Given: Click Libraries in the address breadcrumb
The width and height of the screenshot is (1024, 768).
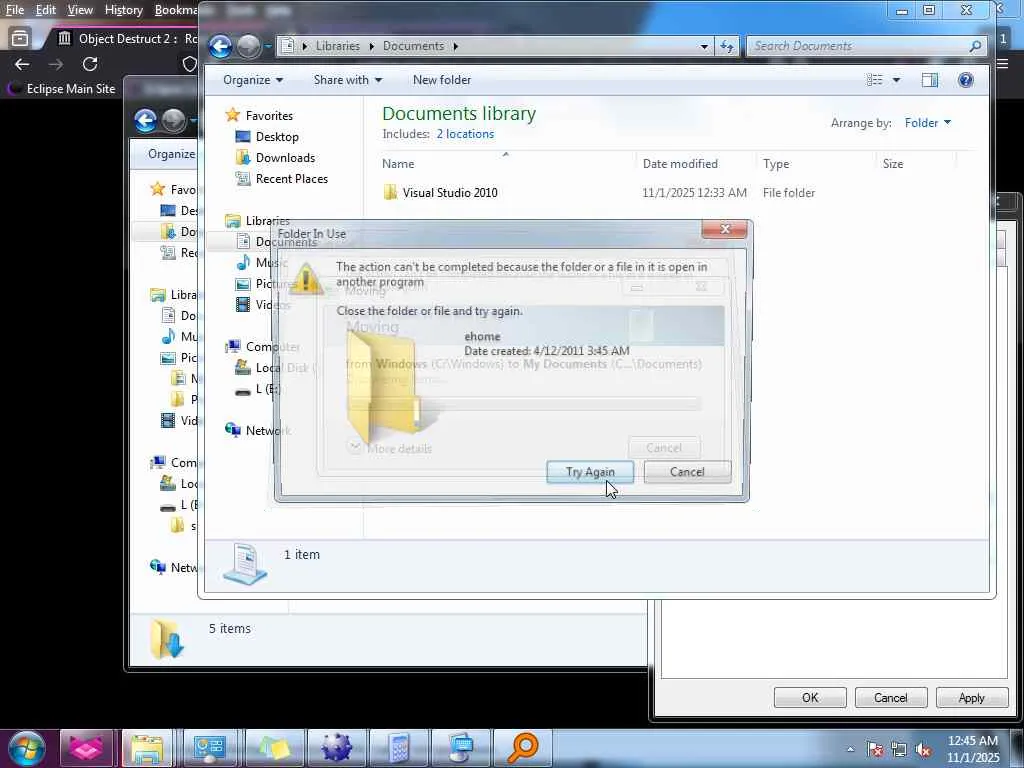Looking at the screenshot, I should 338,46.
